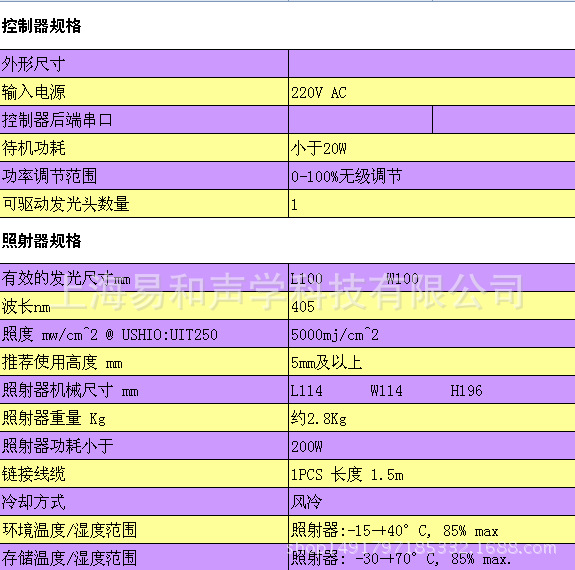Select the 风冷 value
575x570 pixels.
click(307, 503)
